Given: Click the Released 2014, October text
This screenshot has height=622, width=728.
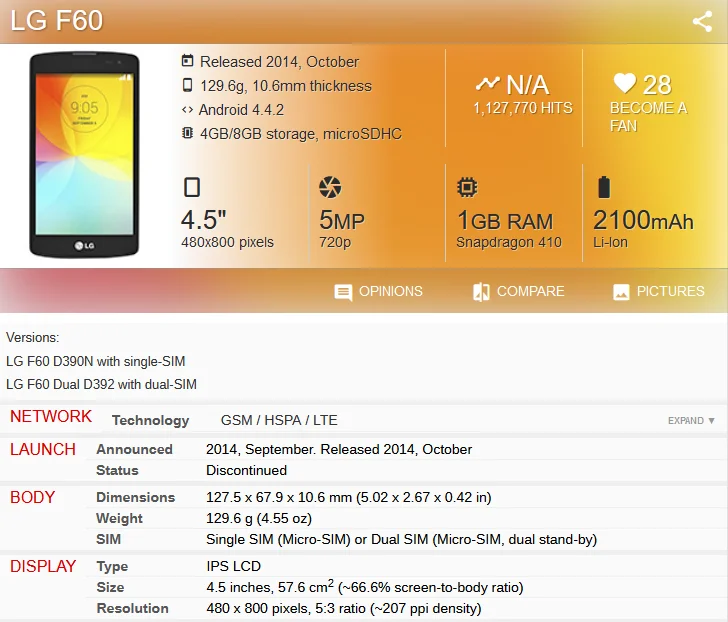Looking at the screenshot, I should click(280, 62).
